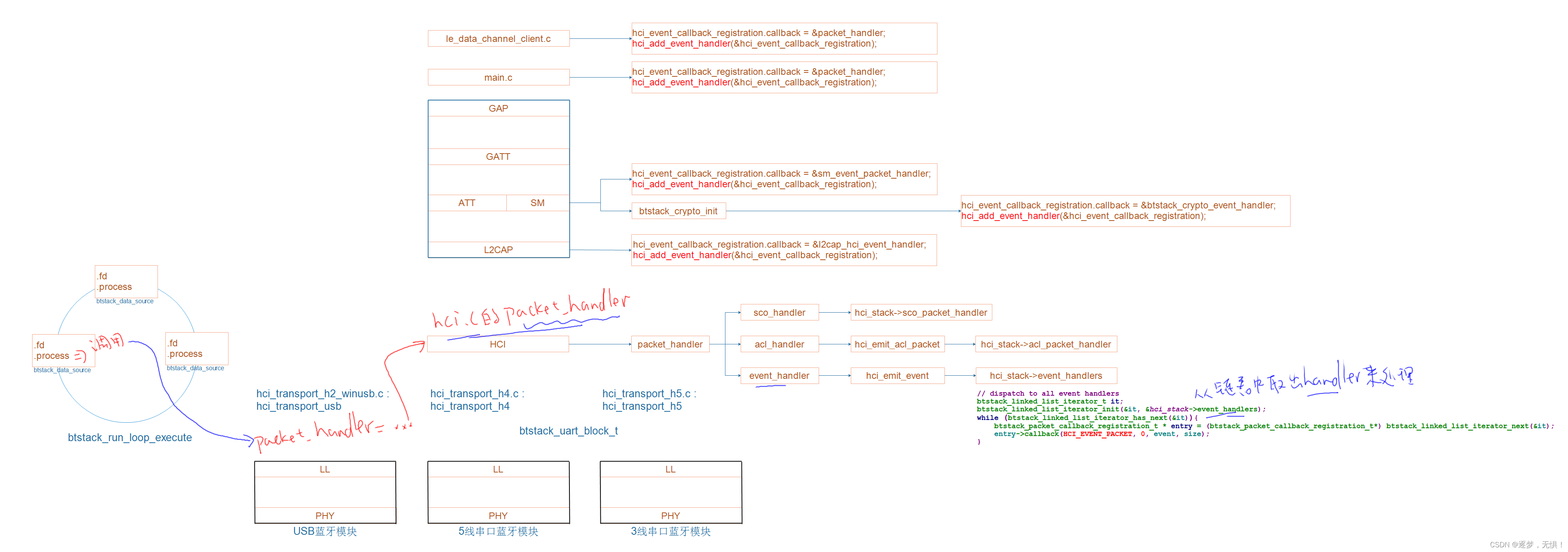Click the GAP layer label

point(498,109)
